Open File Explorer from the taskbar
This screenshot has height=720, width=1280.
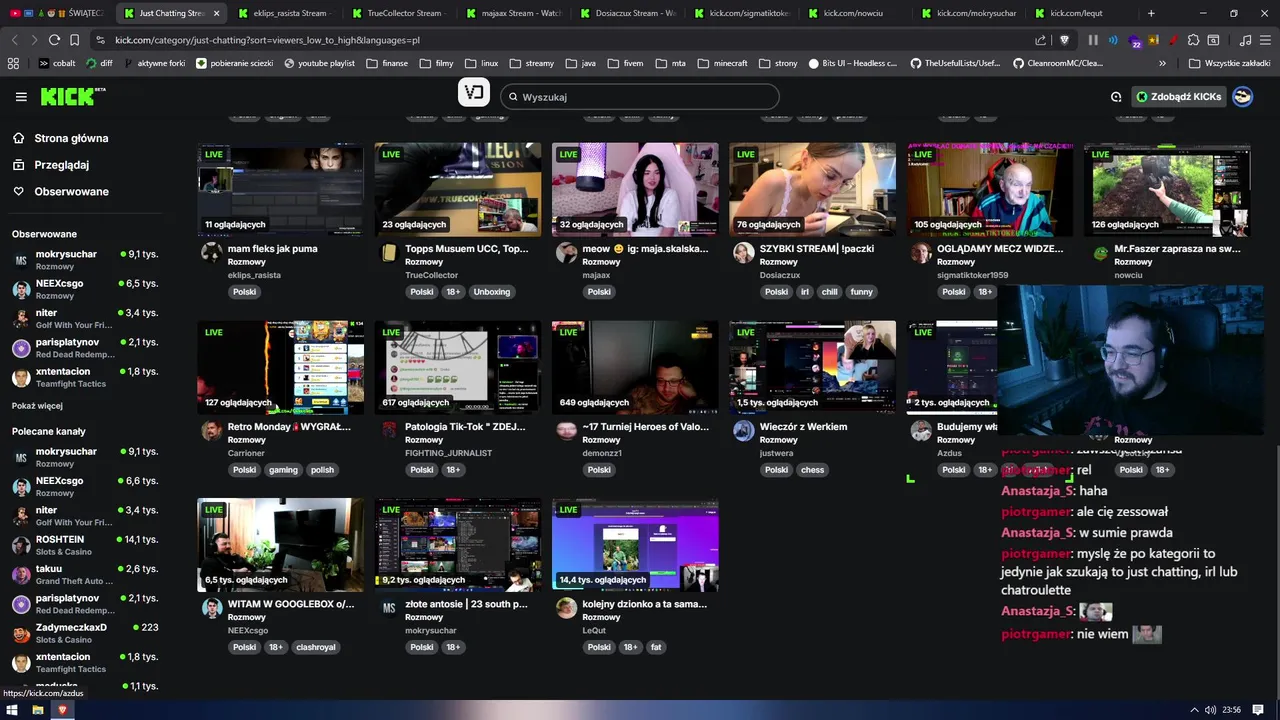point(37,710)
